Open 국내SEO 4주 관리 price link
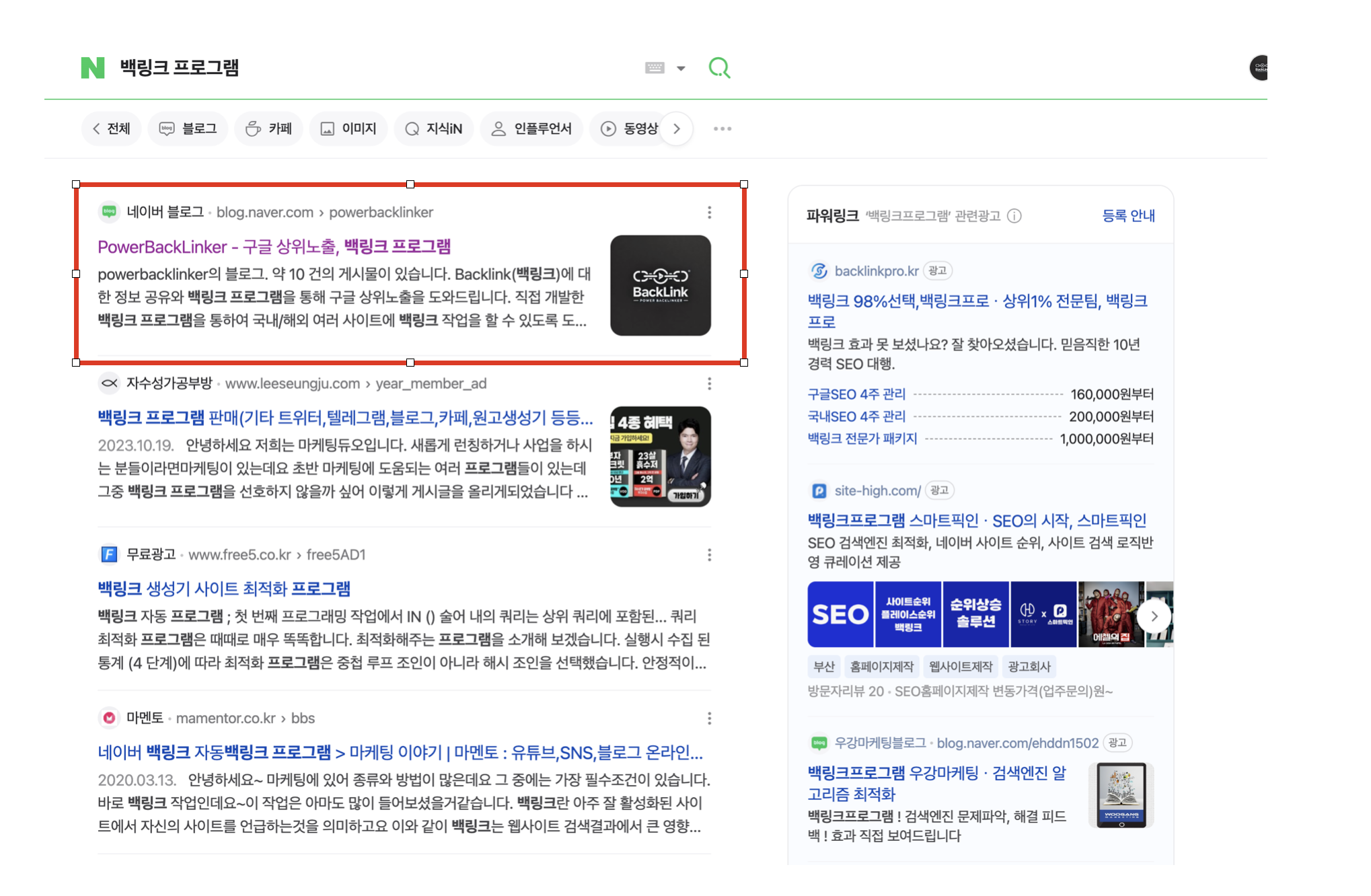The width and height of the screenshot is (1371, 896). point(856,416)
